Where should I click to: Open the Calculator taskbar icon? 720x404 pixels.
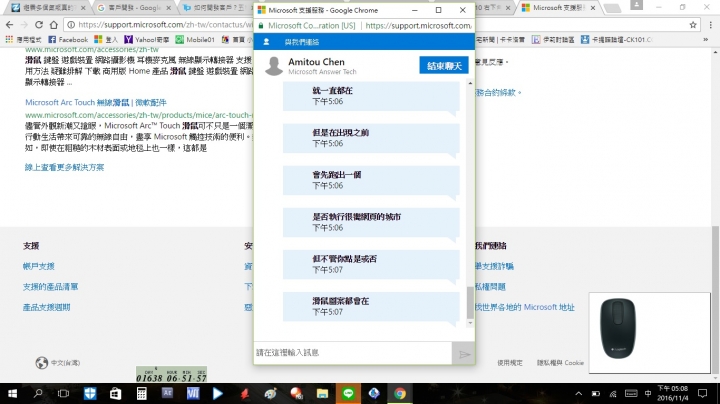(x=141, y=393)
